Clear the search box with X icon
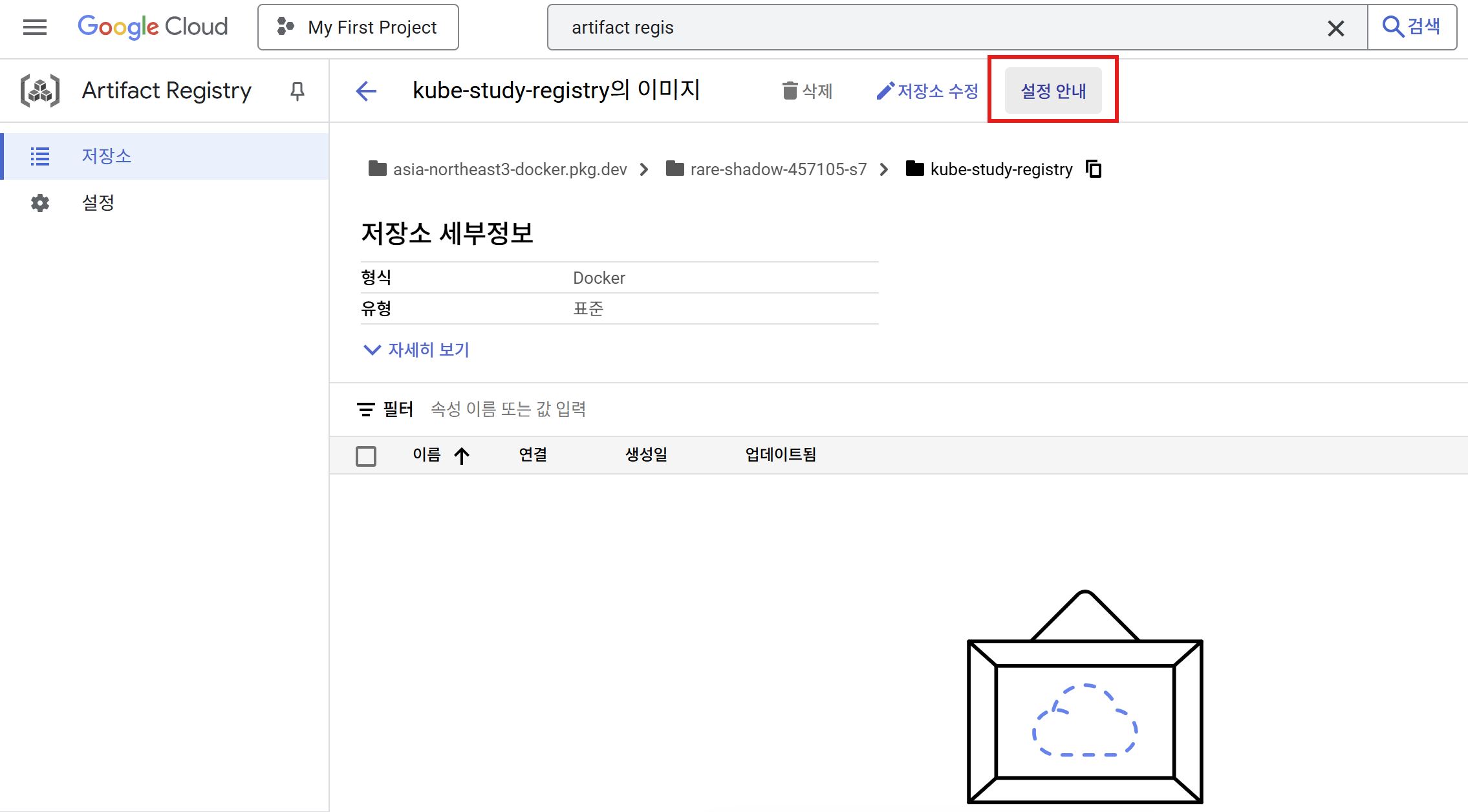The width and height of the screenshot is (1468, 812). (x=1335, y=28)
